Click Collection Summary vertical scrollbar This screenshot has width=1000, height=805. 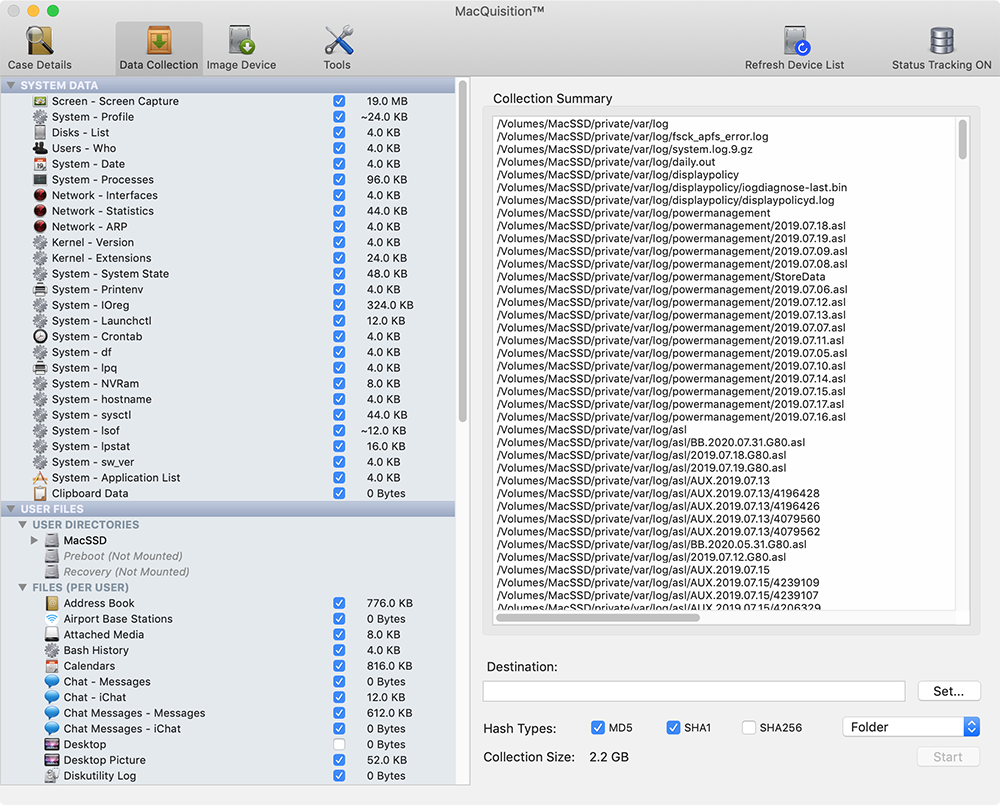click(x=962, y=140)
